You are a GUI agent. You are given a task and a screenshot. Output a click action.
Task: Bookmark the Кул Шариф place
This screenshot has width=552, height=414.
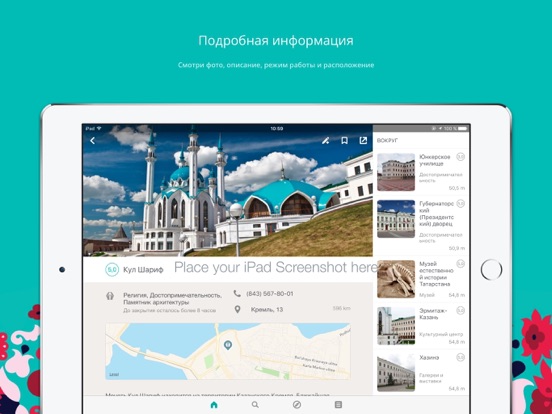click(x=344, y=141)
